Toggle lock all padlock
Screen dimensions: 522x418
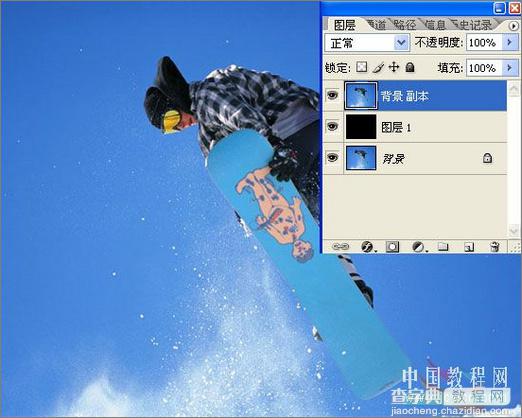(410, 67)
